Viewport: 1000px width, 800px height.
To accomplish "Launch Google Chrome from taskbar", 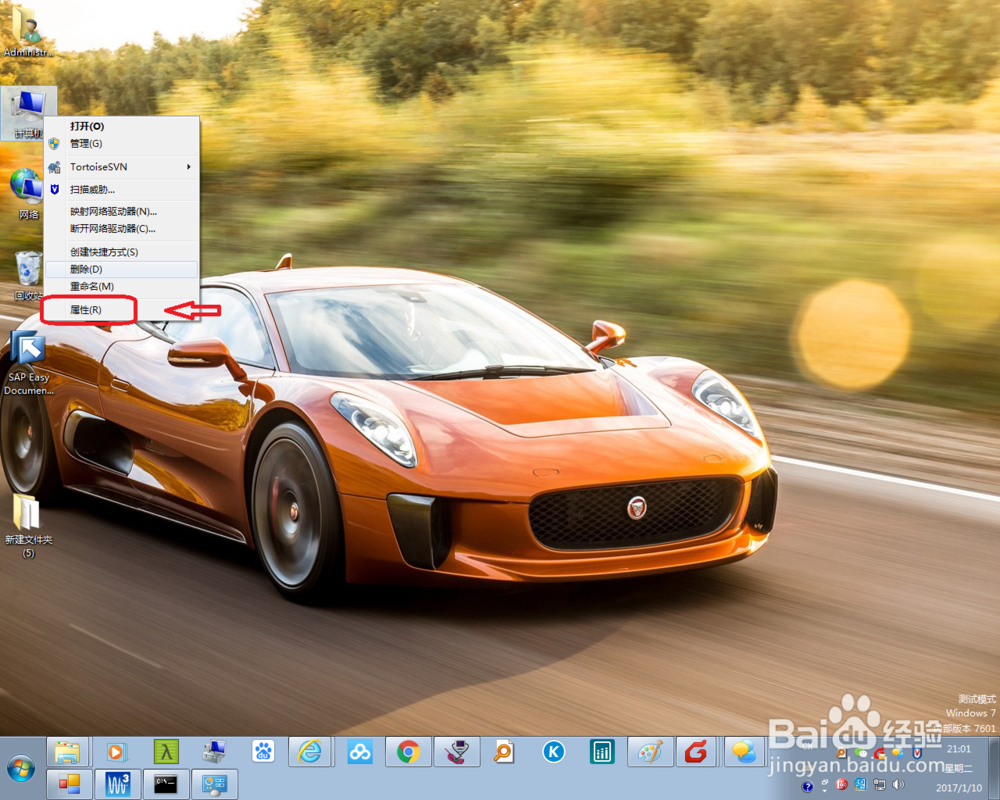I will pos(408,752).
